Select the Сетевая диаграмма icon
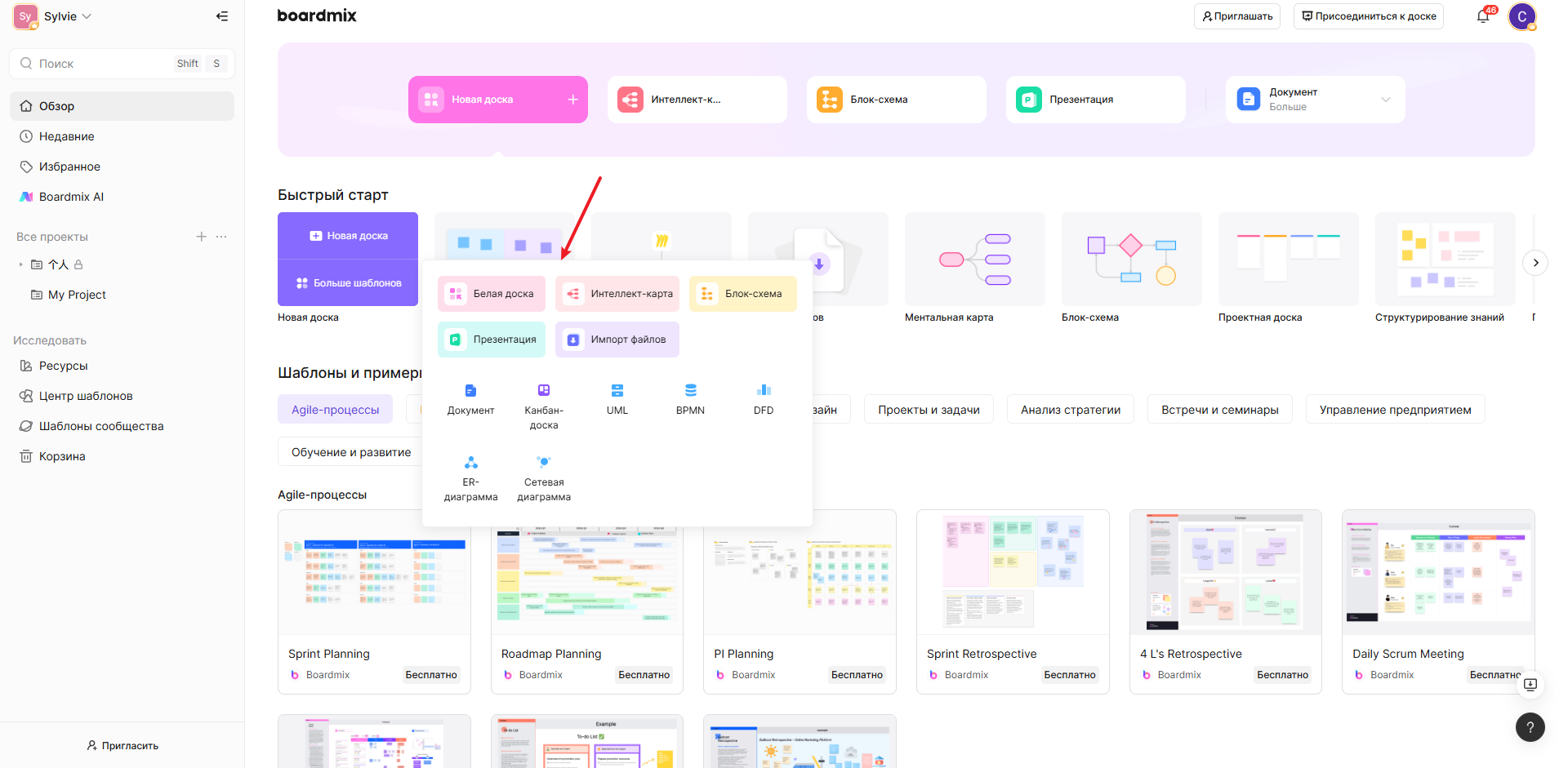This screenshot has height=768, width=1568. point(544,462)
